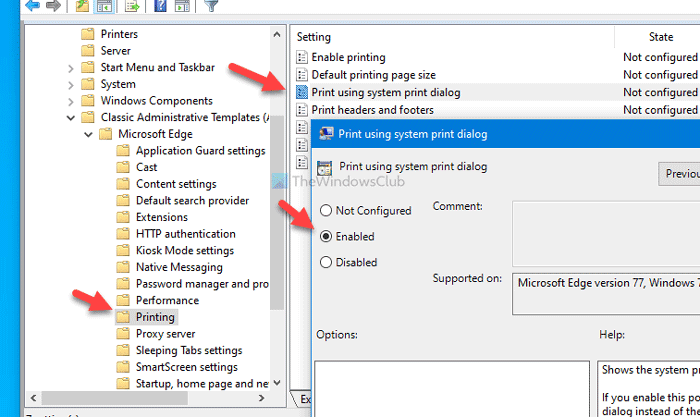This screenshot has height=417, width=700.
Task: Click the tree scrollbar up arrow
Action: (x=277, y=34)
